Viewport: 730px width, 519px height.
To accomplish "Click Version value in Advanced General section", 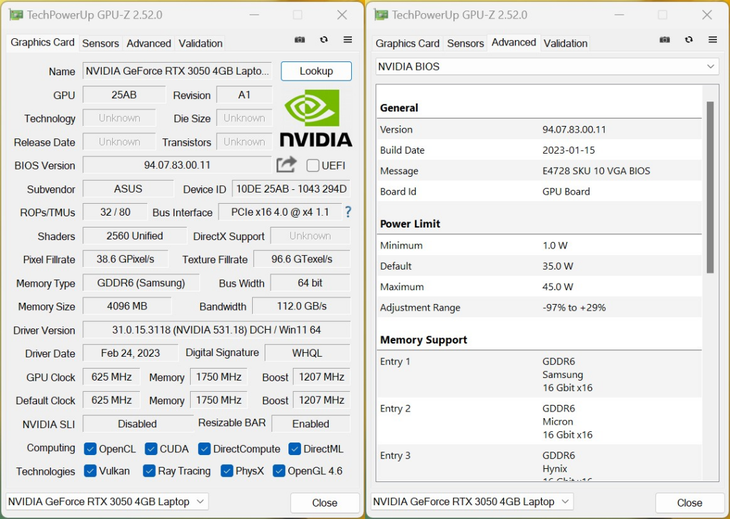I will pos(574,129).
